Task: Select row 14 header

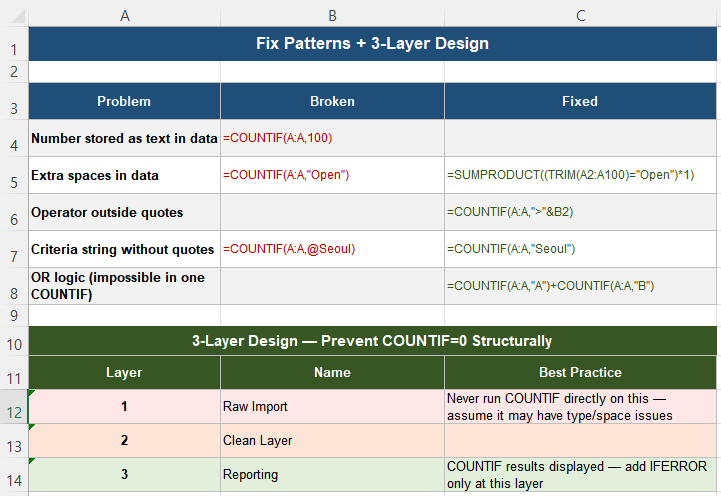Action: 14,474
